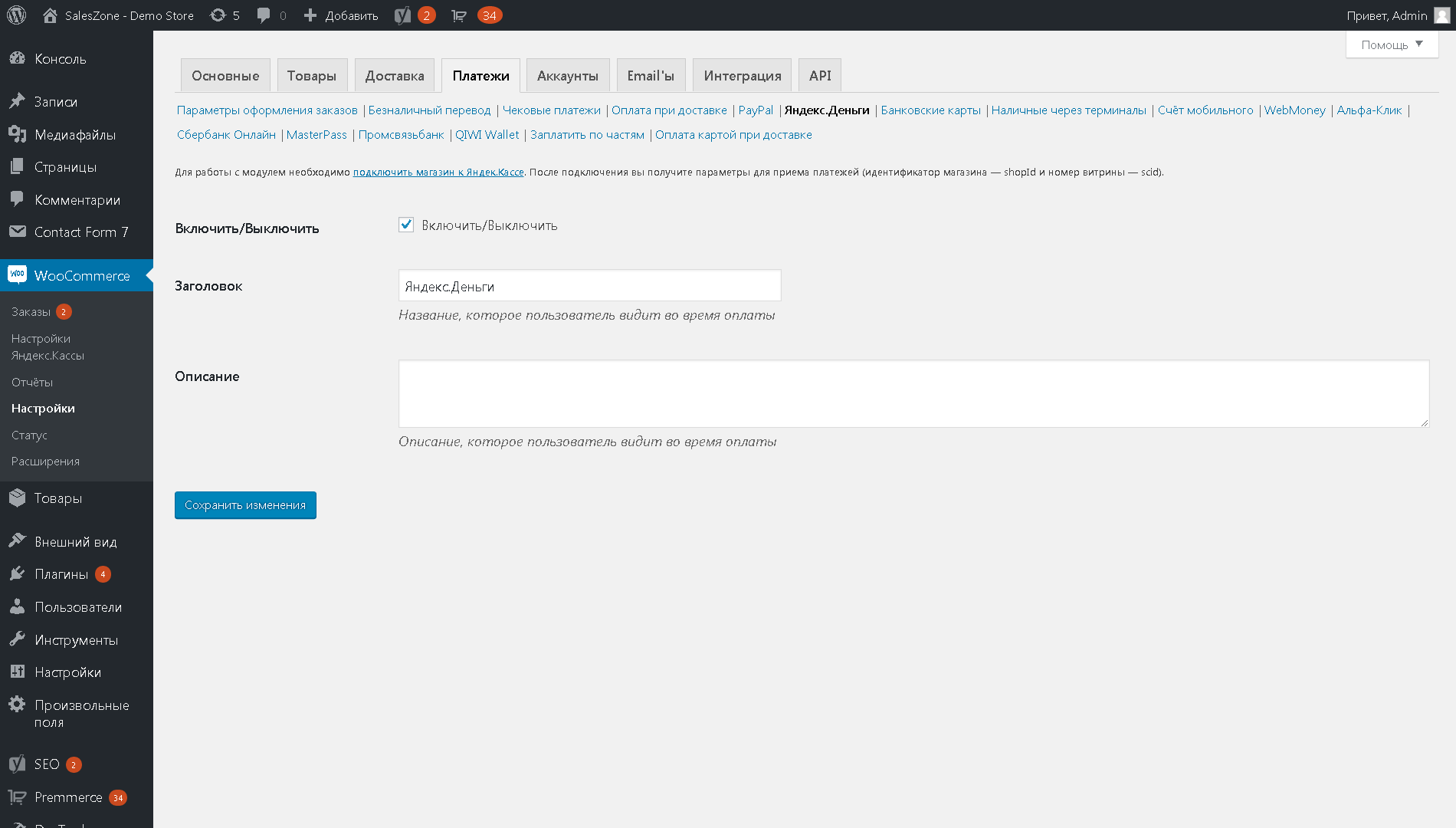Open Отчёты in the WooCommerce submenu
Viewport: 1456px width, 828px height.
click(32, 382)
